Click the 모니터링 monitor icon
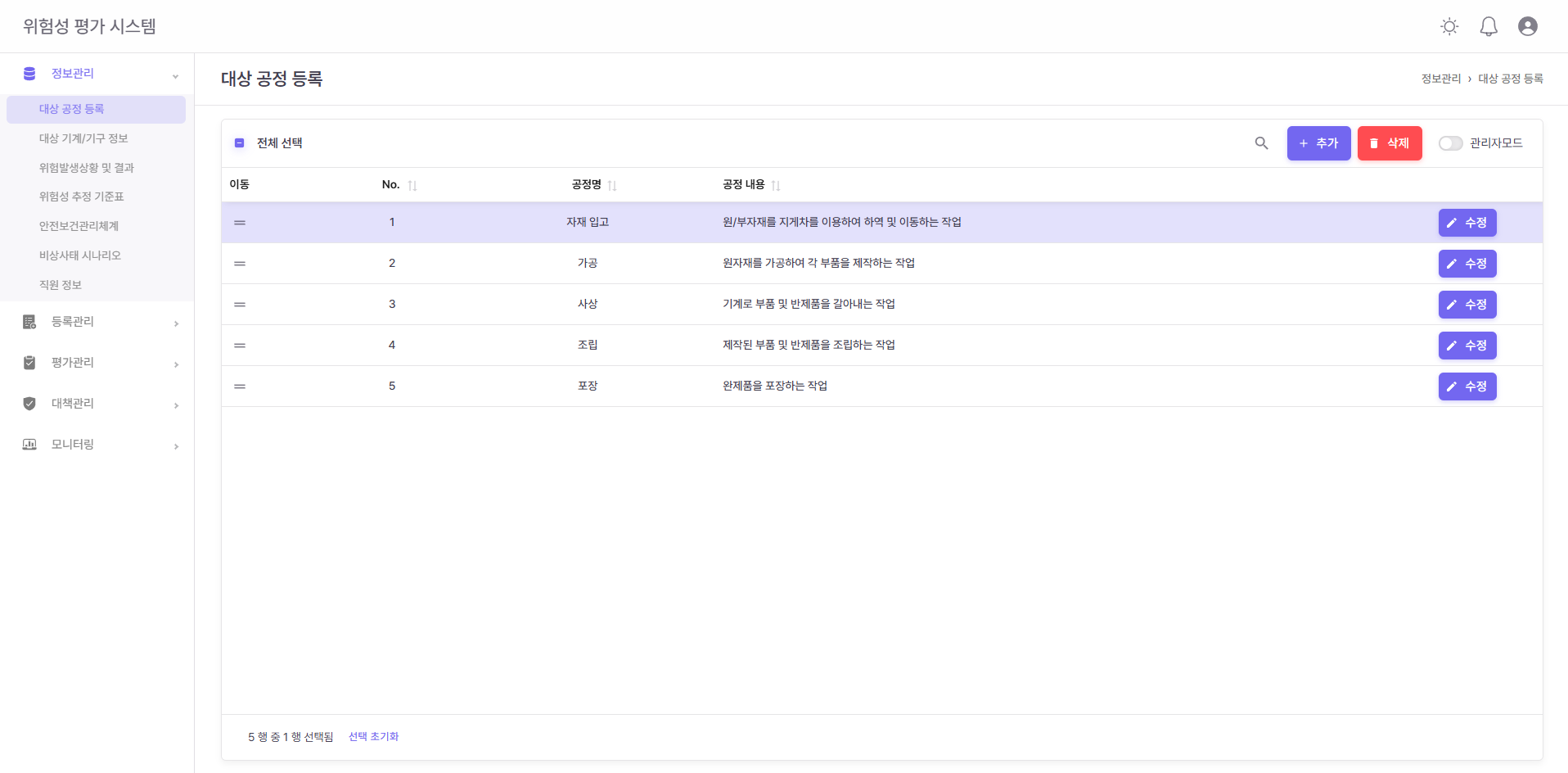This screenshot has width=1568, height=773. (29, 445)
